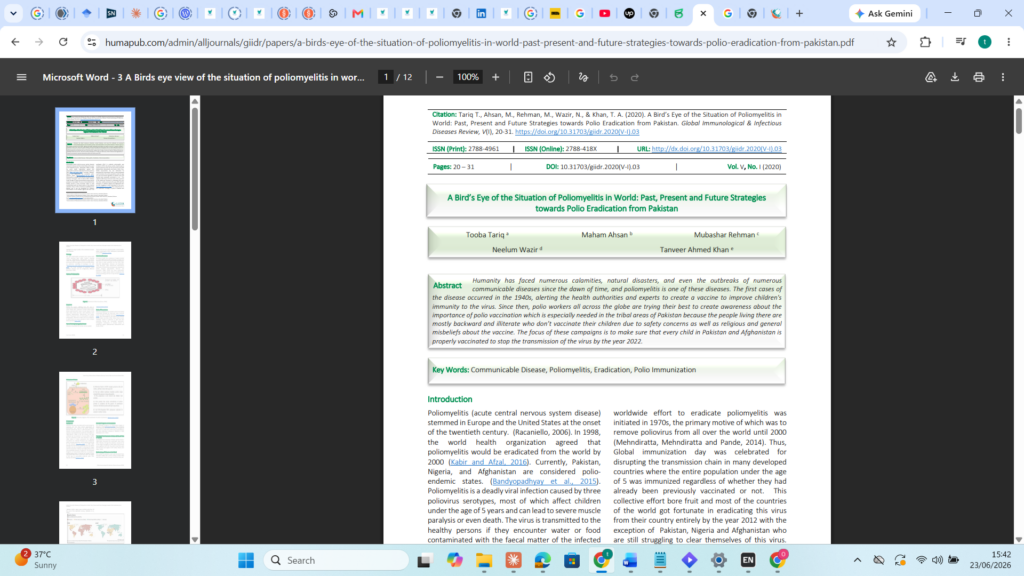Open Microsoft Store from taskbar

coord(571,560)
